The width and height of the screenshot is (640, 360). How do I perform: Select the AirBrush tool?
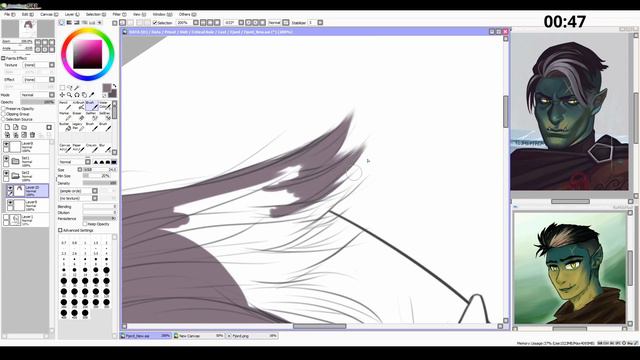[x=78, y=105]
